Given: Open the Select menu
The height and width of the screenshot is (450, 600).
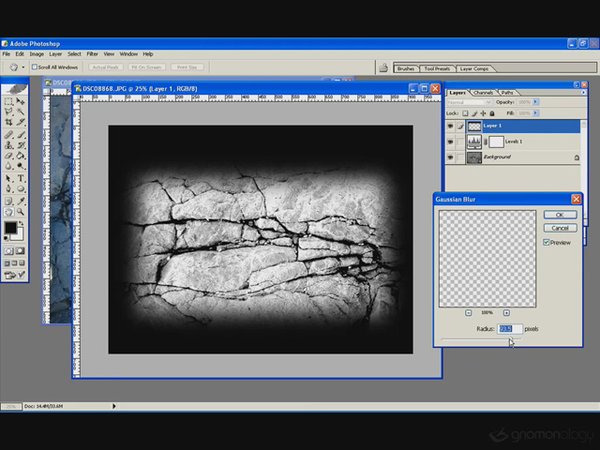Looking at the screenshot, I should (x=74, y=54).
